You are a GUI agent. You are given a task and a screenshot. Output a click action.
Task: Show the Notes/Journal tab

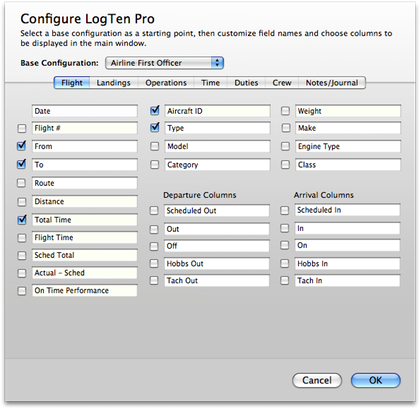click(x=332, y=83)
